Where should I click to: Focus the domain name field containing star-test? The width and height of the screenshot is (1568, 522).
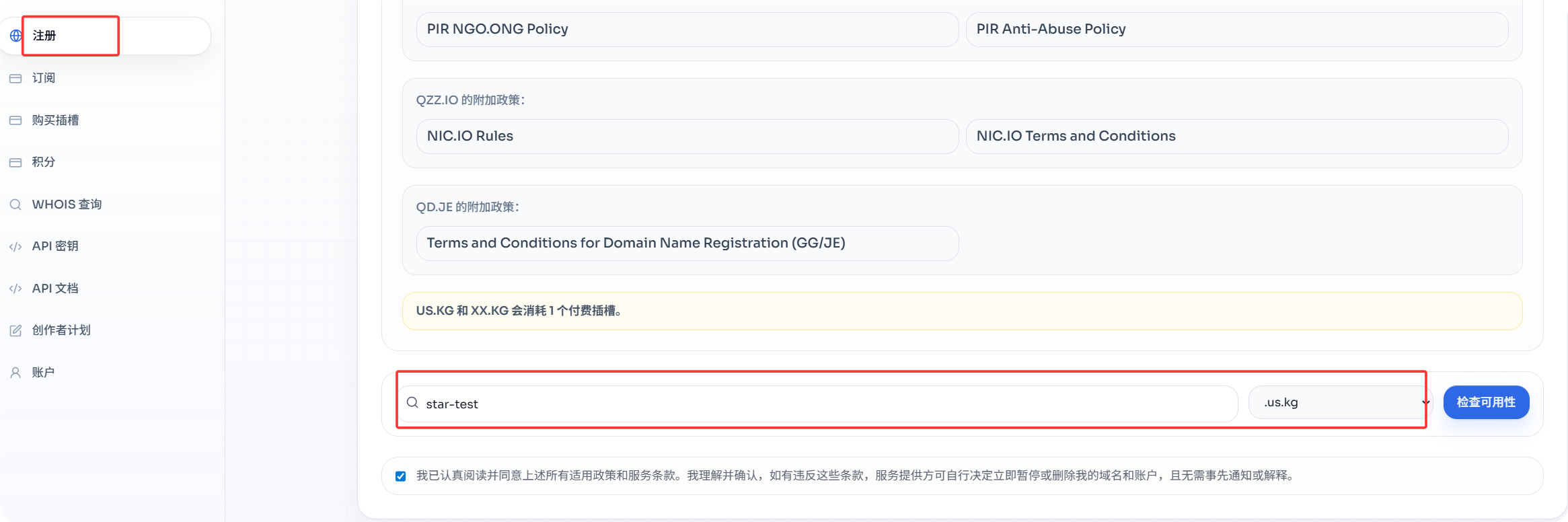point(817,404)
